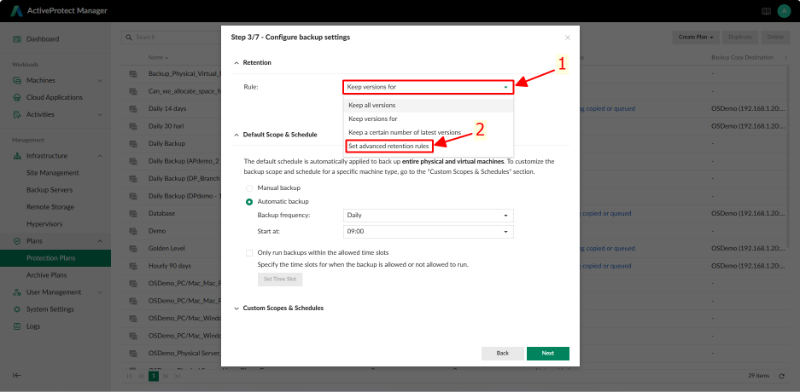Click the Infrastructure sidebar icon
This screenshot has height=392, width=800.
(17, 156)
